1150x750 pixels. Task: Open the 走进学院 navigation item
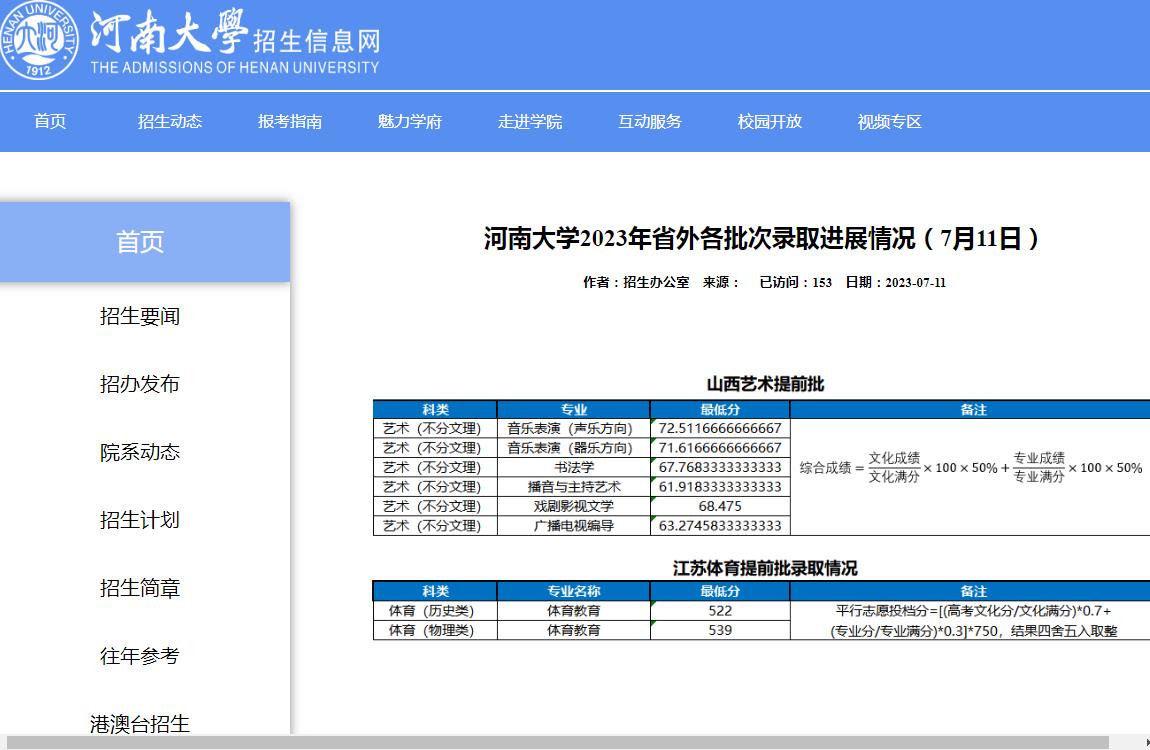coord(530,122)
